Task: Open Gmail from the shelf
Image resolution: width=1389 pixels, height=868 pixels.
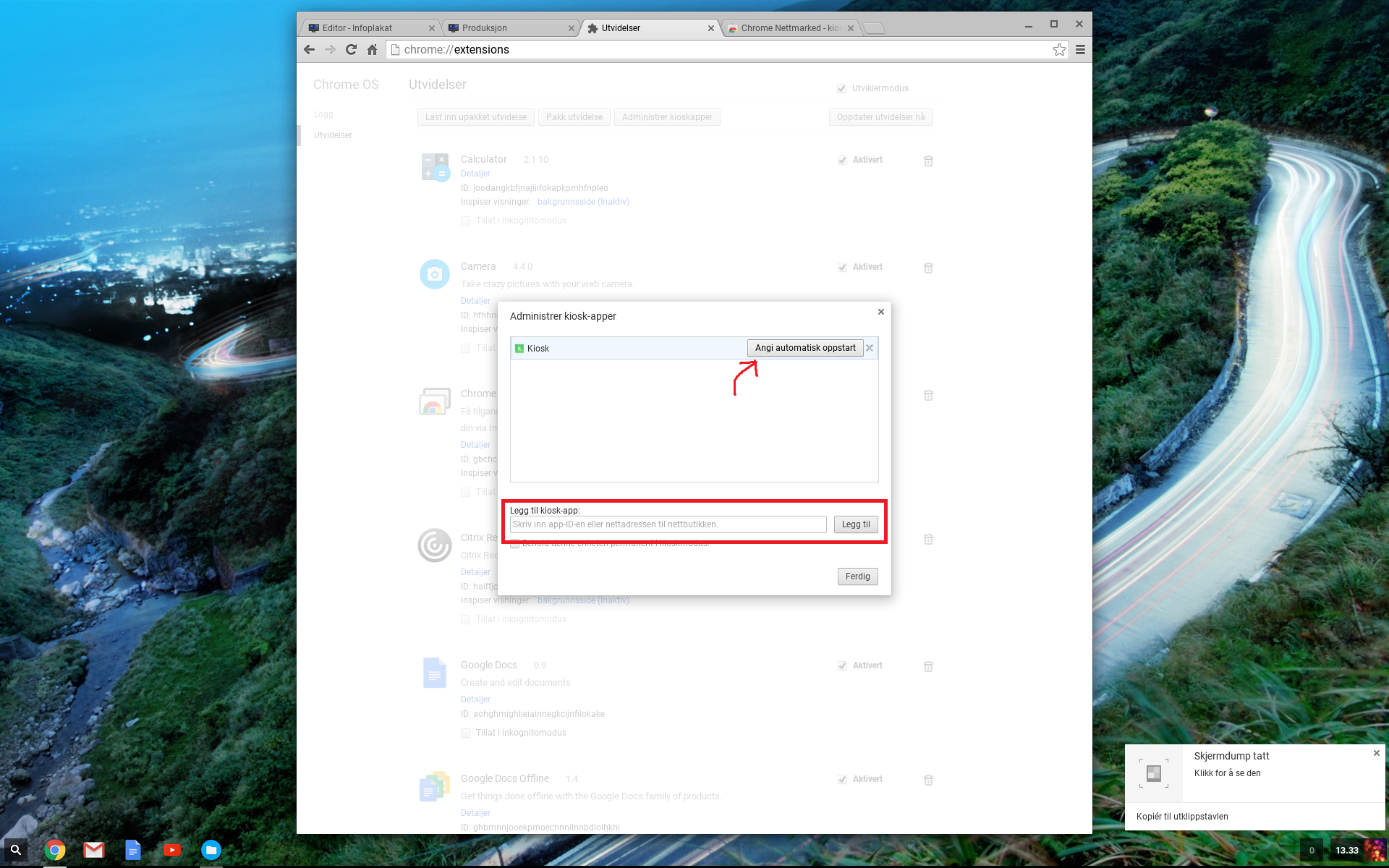Action: [93, 850]
